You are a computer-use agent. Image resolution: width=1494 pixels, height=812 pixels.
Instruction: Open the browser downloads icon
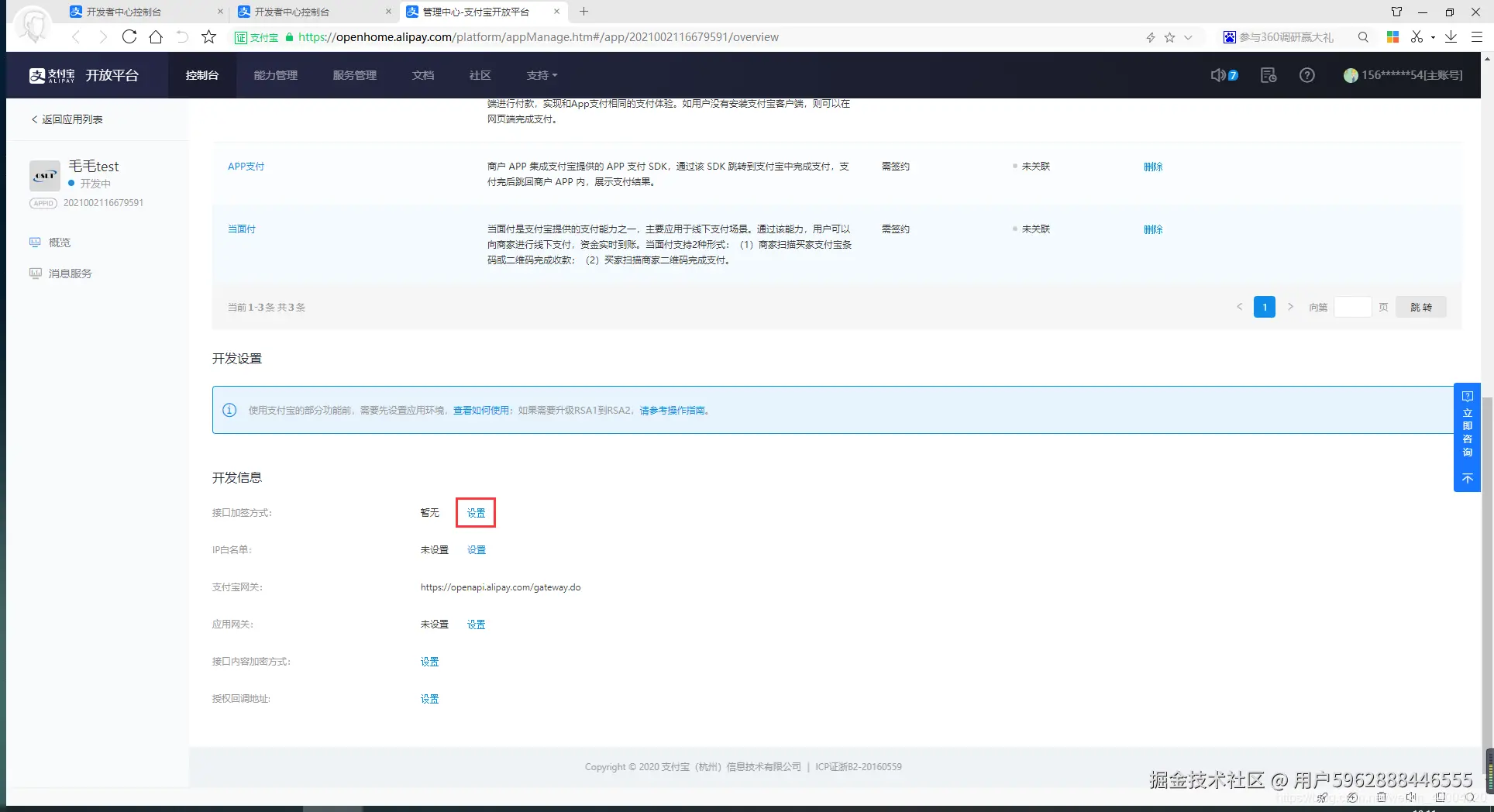1451,37
